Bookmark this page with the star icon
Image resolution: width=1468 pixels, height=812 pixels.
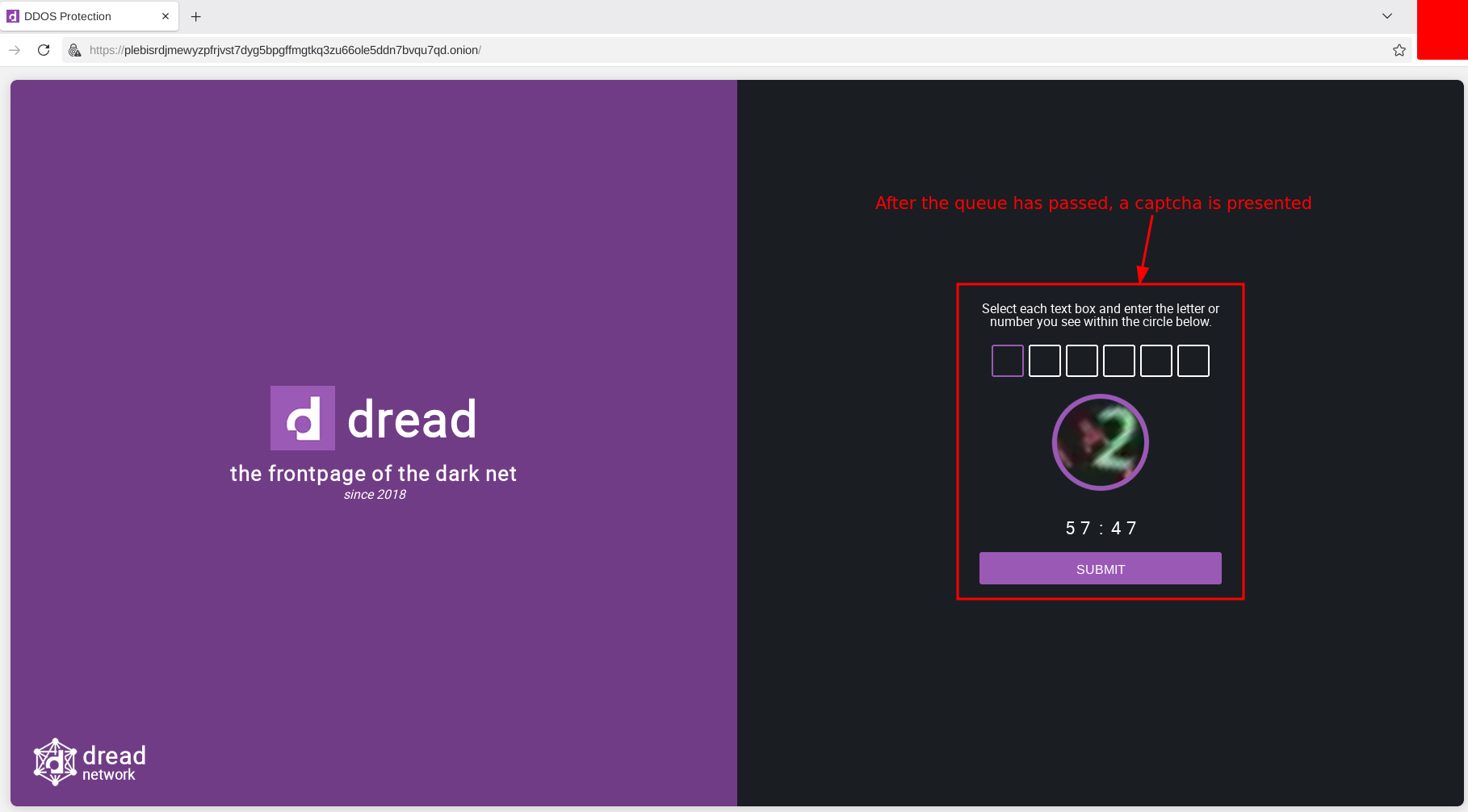pos(1399,50)
